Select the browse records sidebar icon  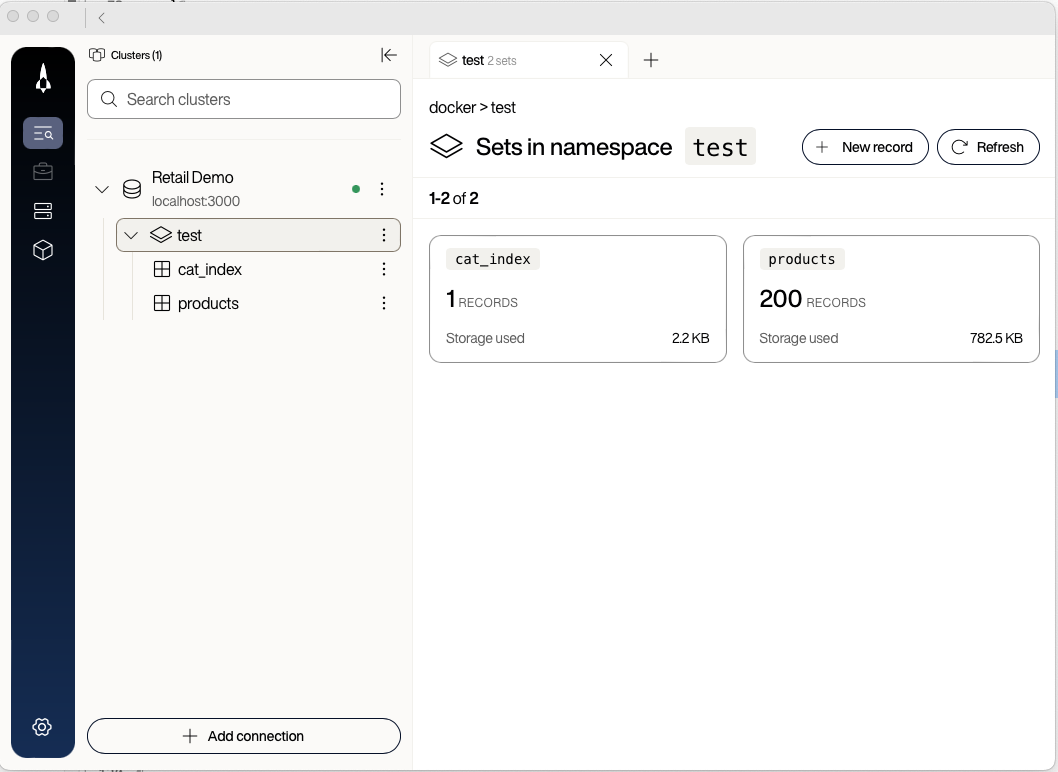coord(42,132)
